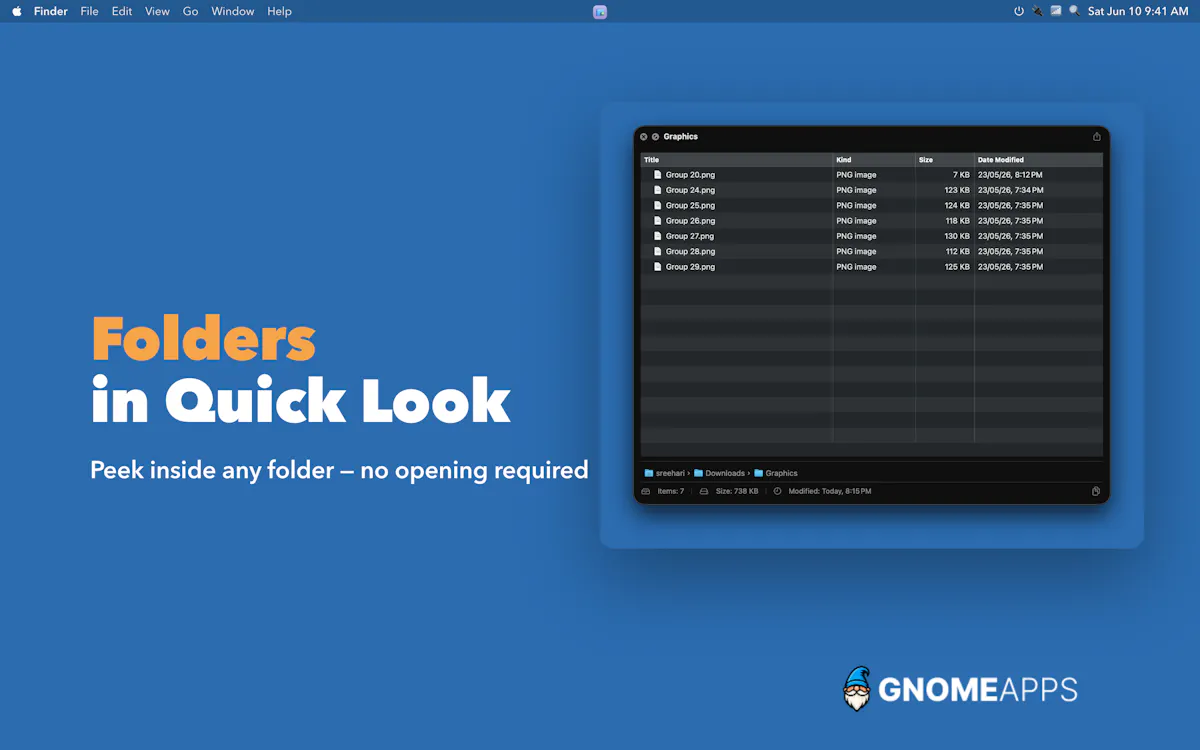
Task: Open the File menu
Action: pyautogui.click(x=89, y=11)
